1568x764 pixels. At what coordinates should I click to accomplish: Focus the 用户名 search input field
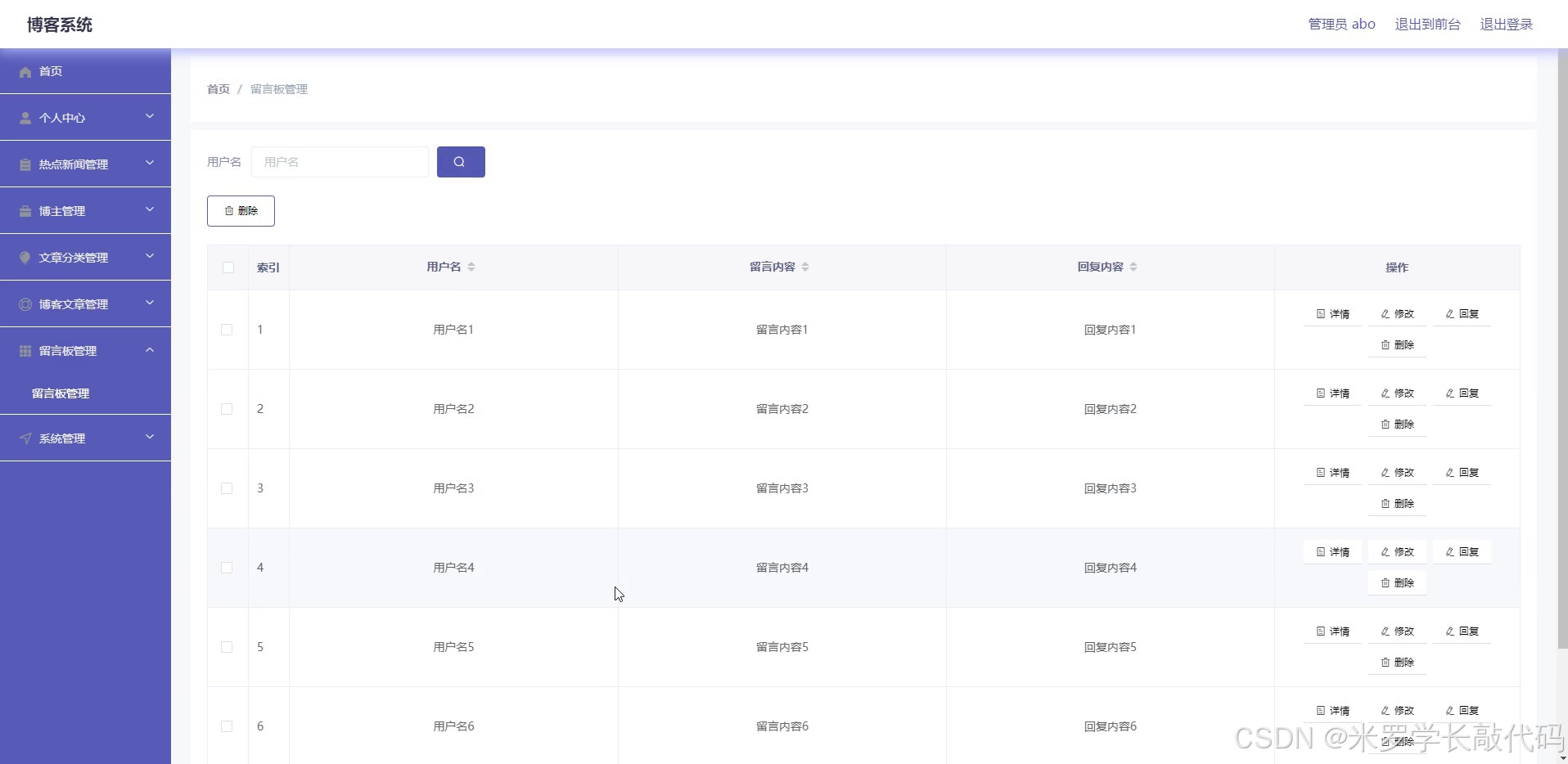[340, 162]
